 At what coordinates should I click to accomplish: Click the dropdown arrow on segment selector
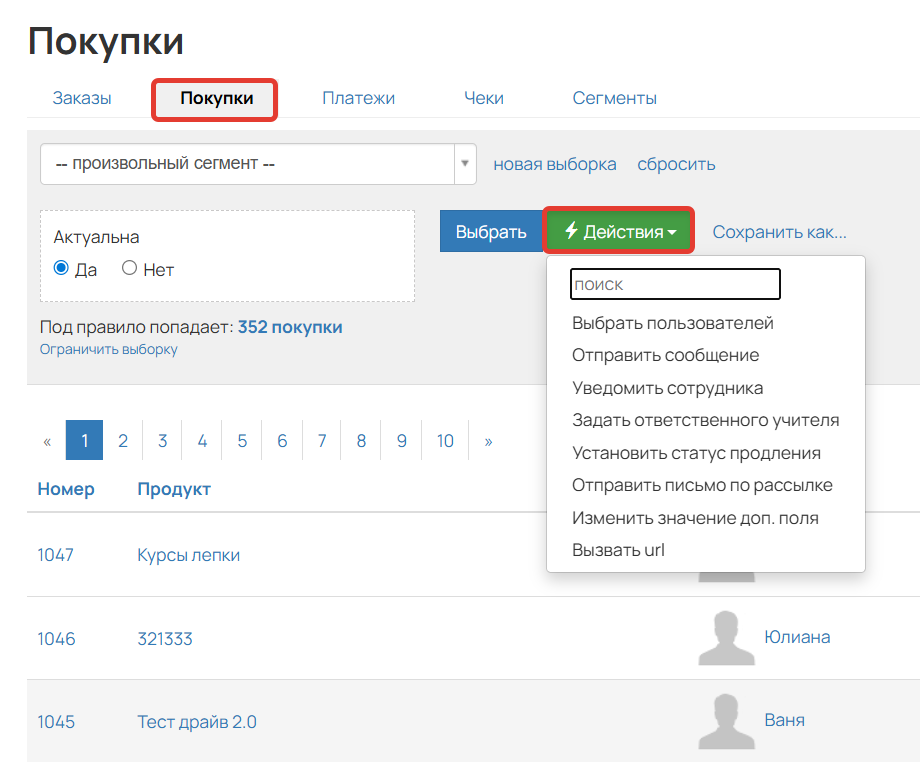[x=464, y=163]
